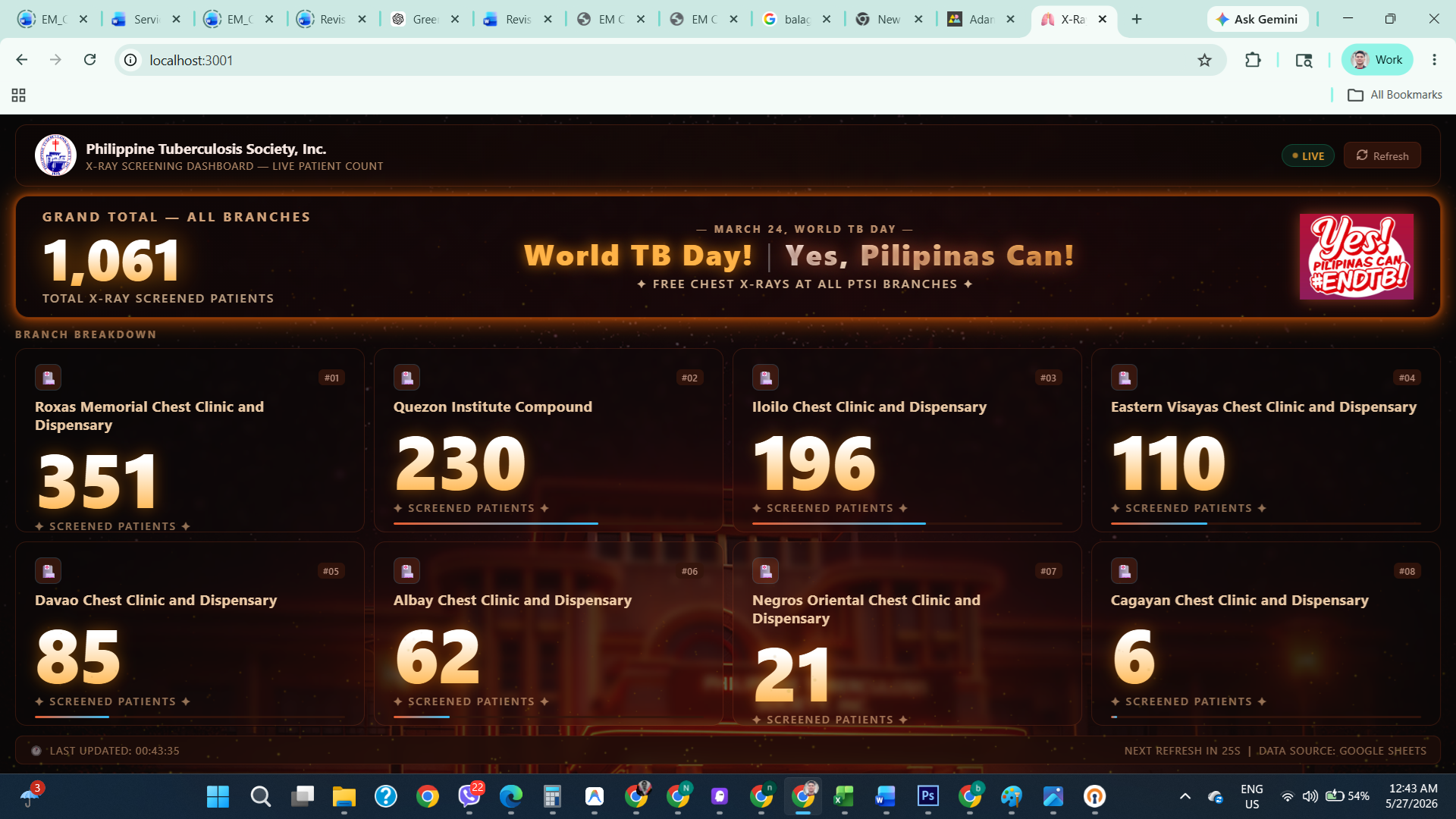Click the "85" count for Davao
The image size is (1456, 819).
click(x=78, y=656)
